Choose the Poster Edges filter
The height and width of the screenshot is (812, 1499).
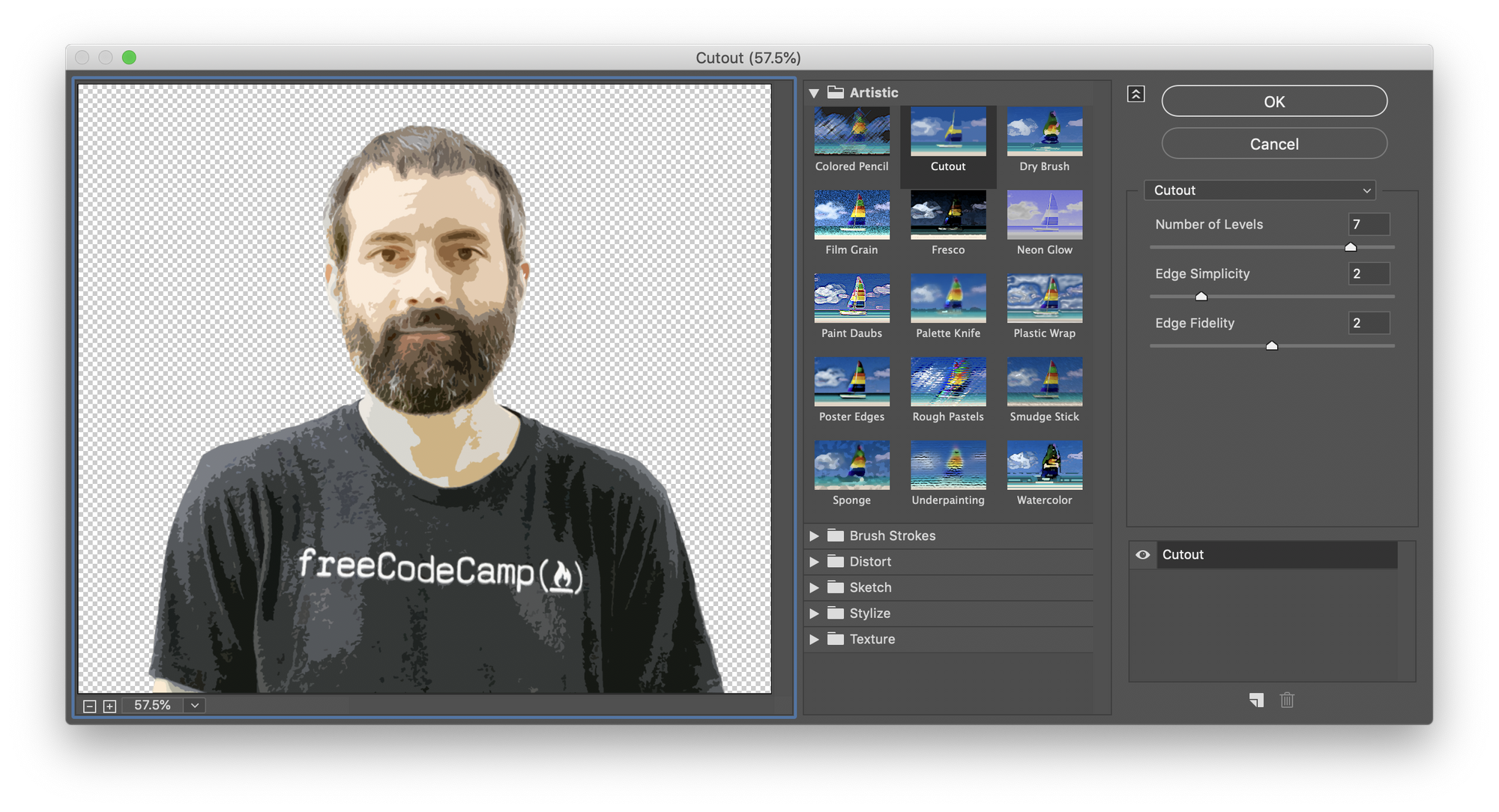click(851, 381)
